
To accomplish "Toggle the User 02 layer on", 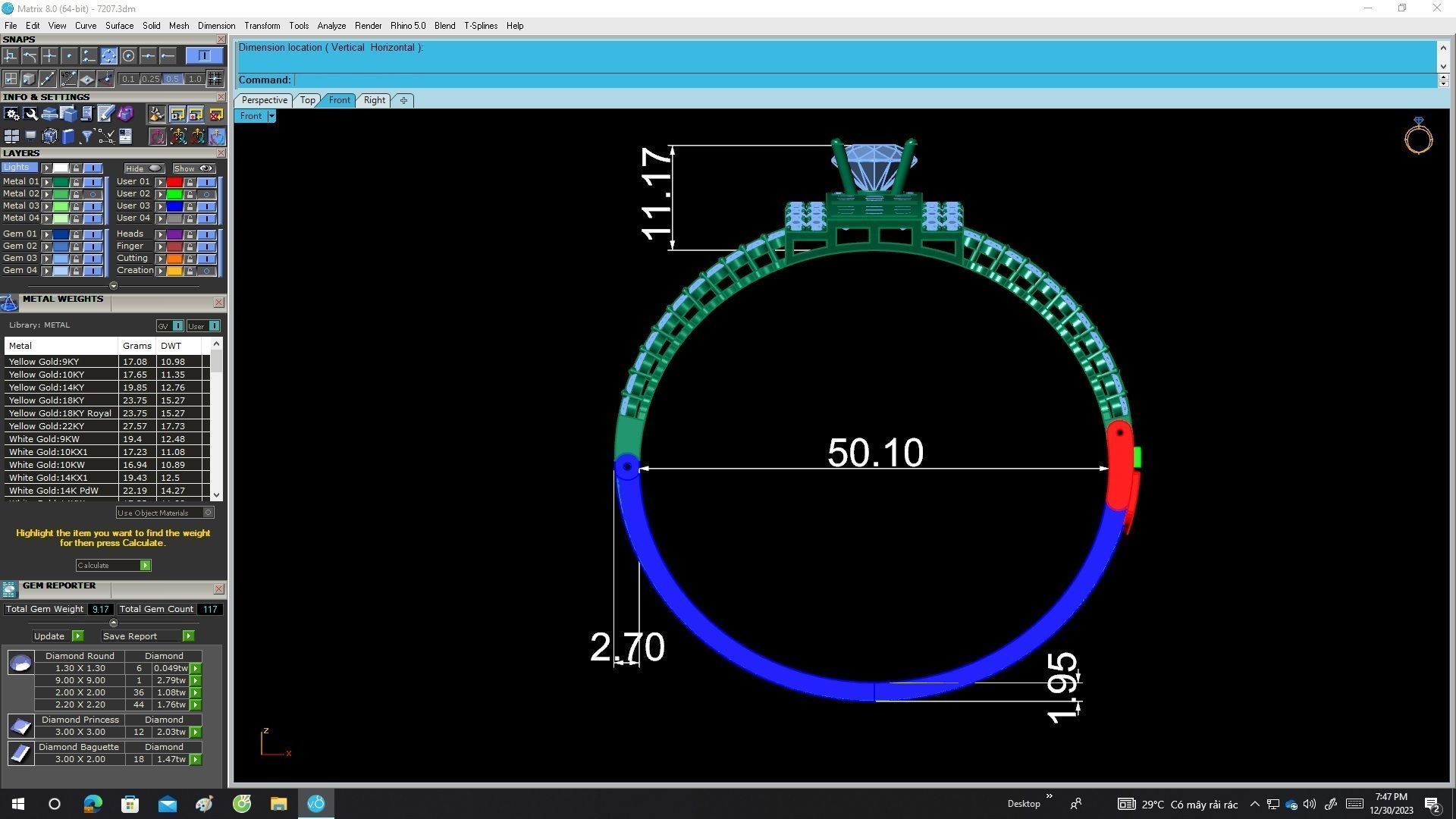I will (206, 194).
